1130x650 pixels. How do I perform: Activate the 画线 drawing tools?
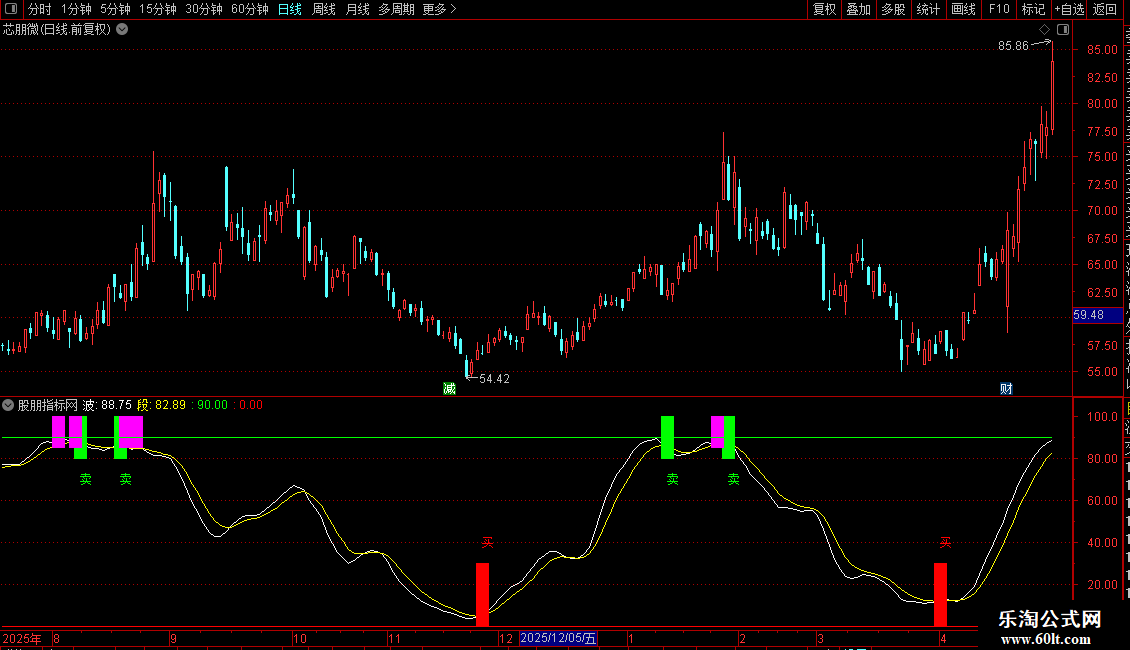(963, 9)
